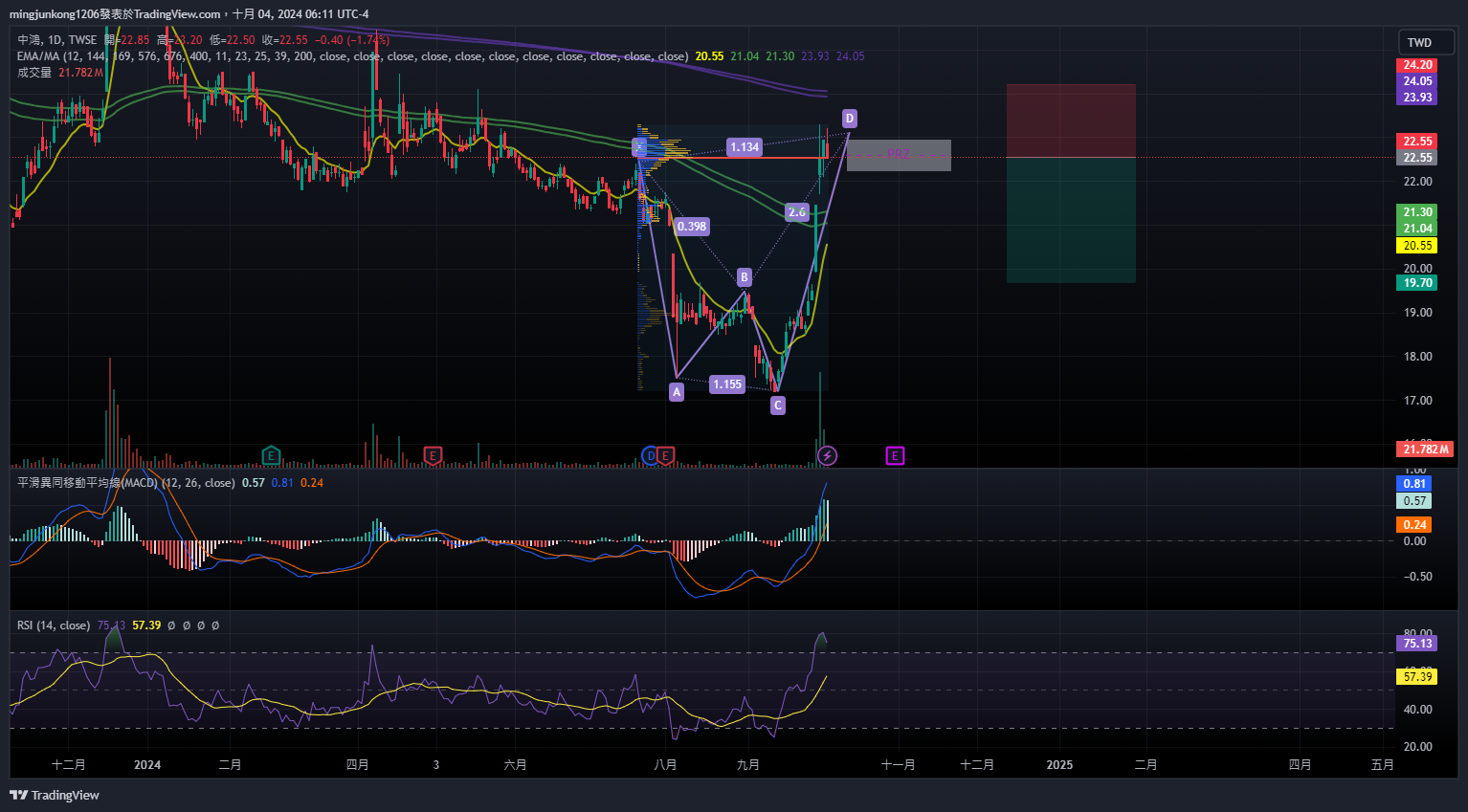The height and width of the screenshot is (812, 1468).
Task: Click the green 21.30 price label
Action: coord(1417,212)
